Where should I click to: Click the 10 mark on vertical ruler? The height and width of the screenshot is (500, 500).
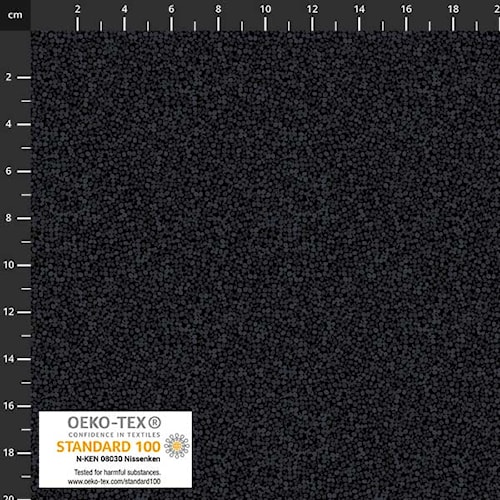tap(9, 265)
